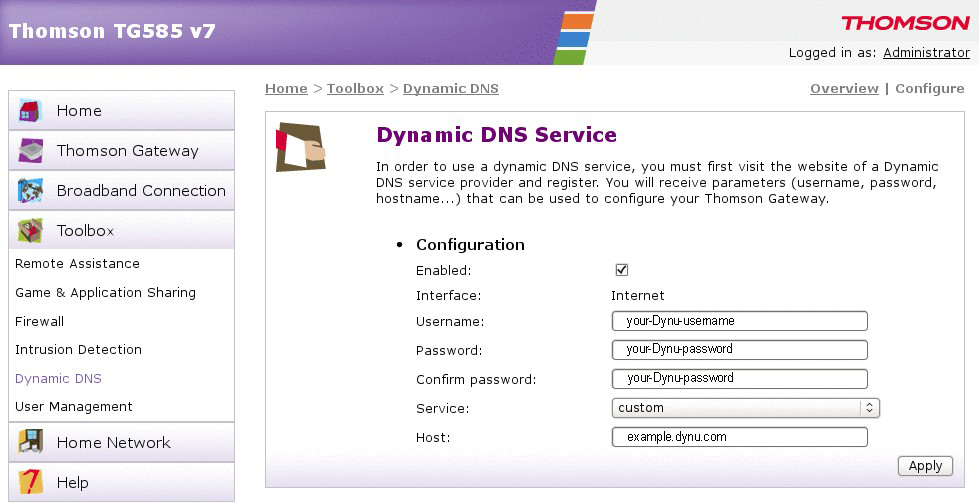Click the Help question mark icon
This screenshot has width=979, height=503.
(x=31, y=482)
